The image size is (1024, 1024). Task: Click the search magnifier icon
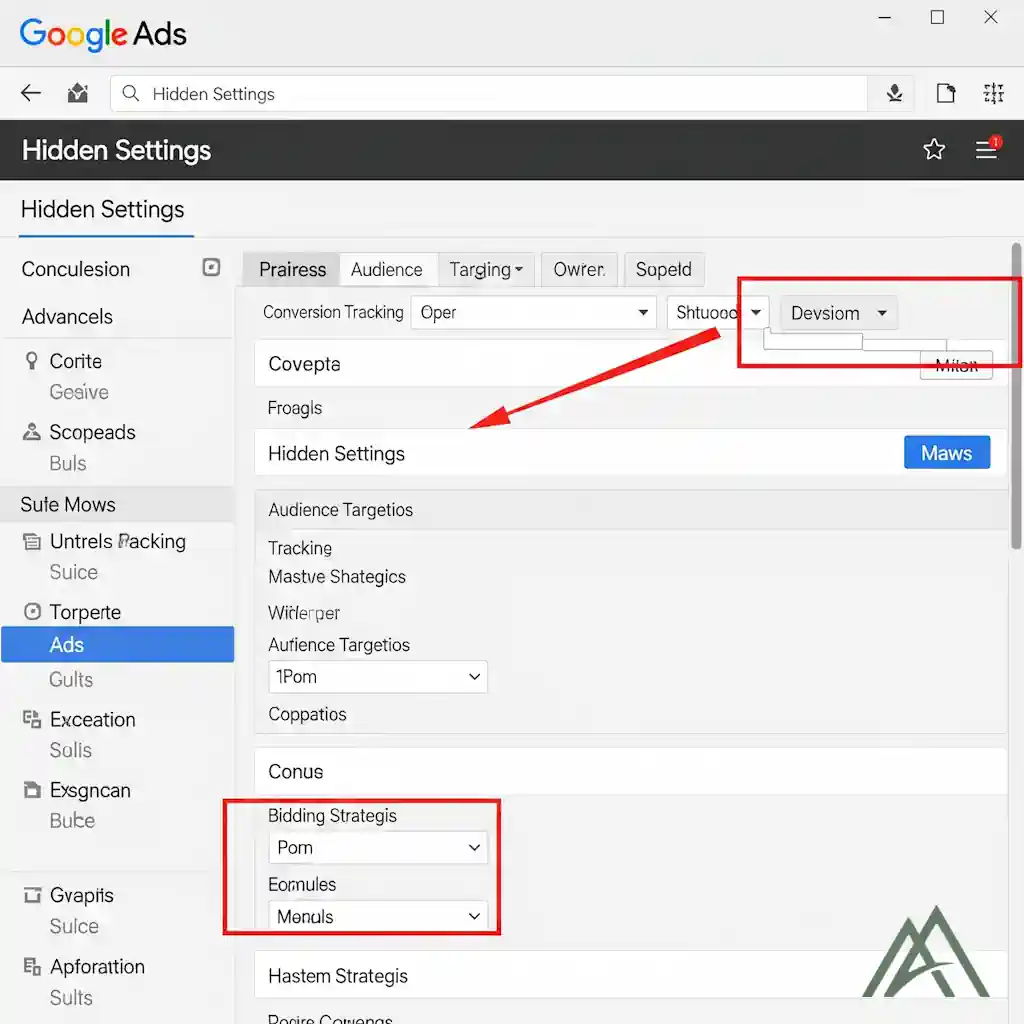point(131,93)
